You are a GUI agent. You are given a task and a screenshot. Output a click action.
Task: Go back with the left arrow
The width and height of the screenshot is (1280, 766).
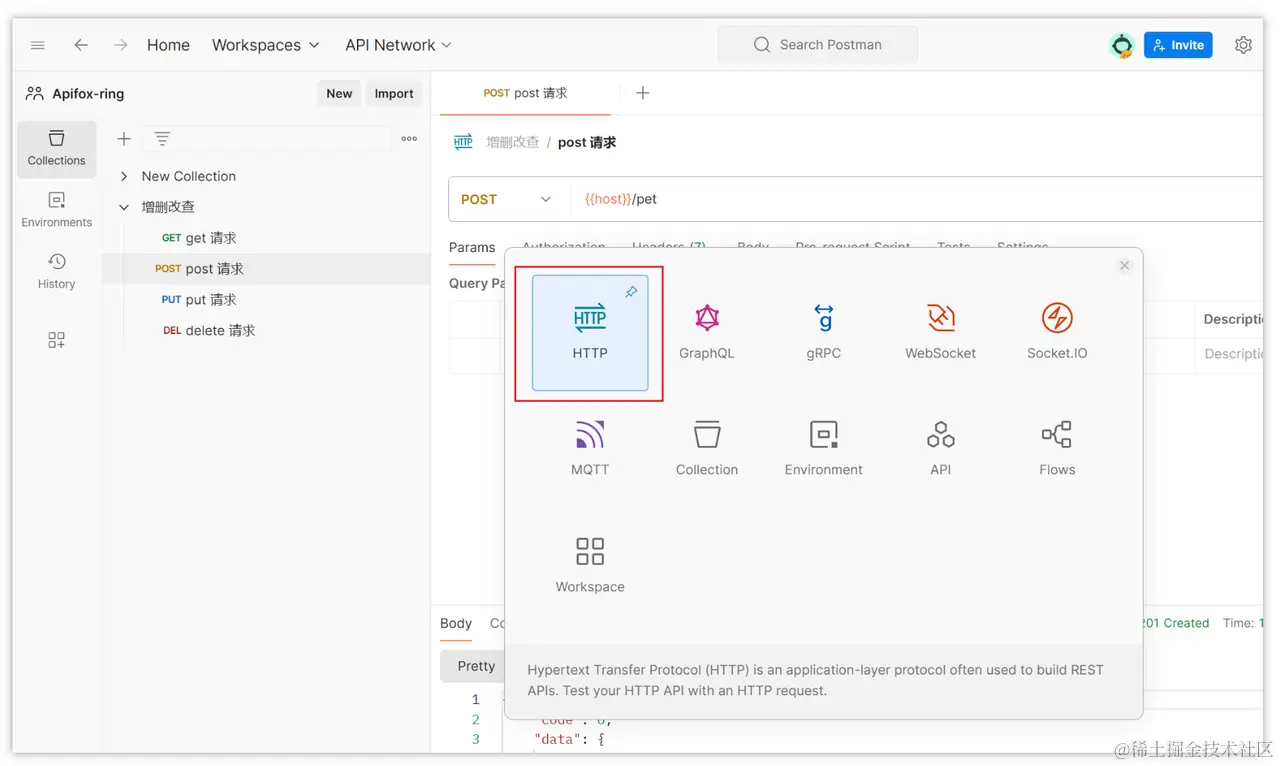(x=81, y=45)
